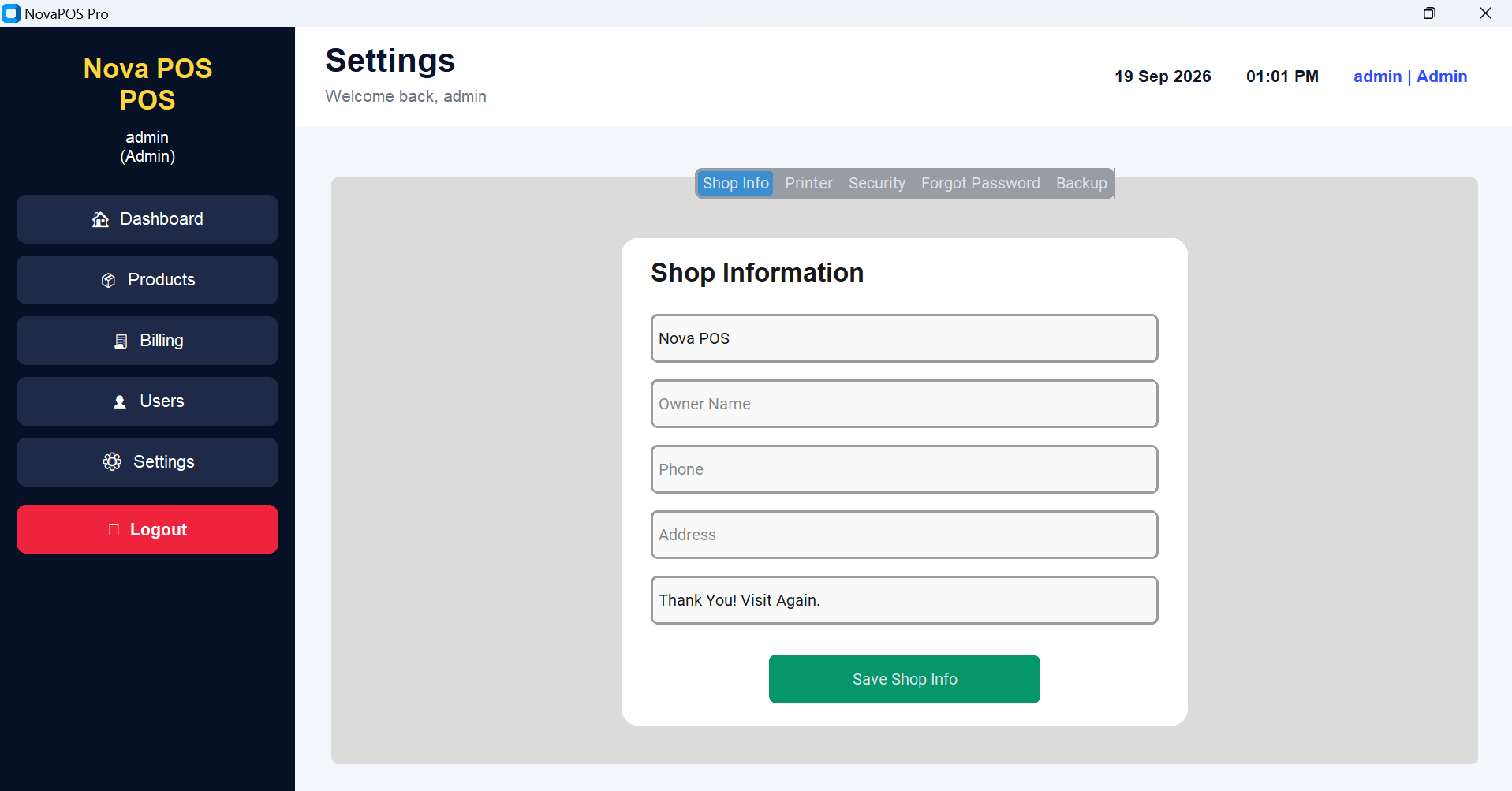
Task: Save the shop info
Action: [905, 679]
